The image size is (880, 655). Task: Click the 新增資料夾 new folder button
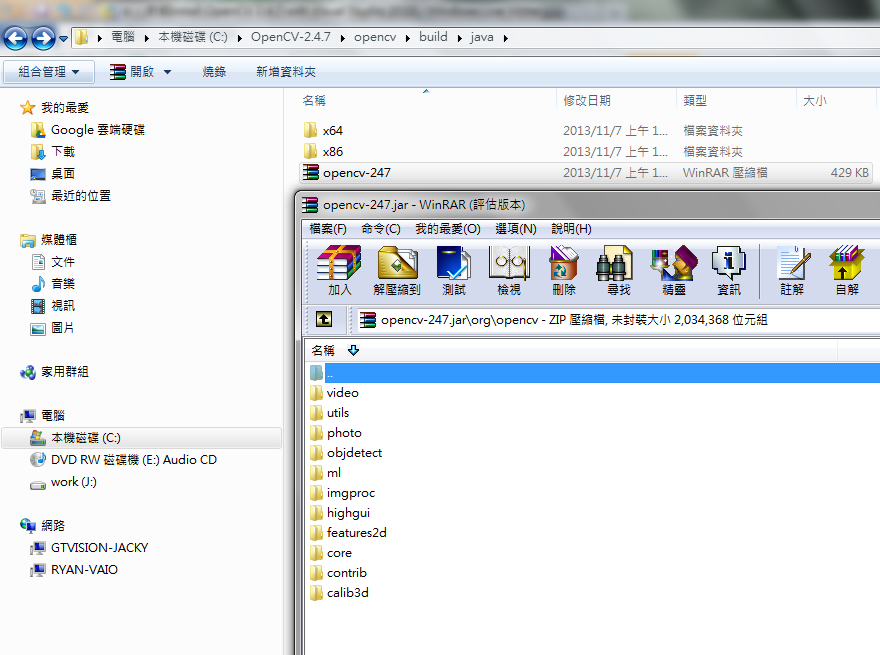coord(286,72)
